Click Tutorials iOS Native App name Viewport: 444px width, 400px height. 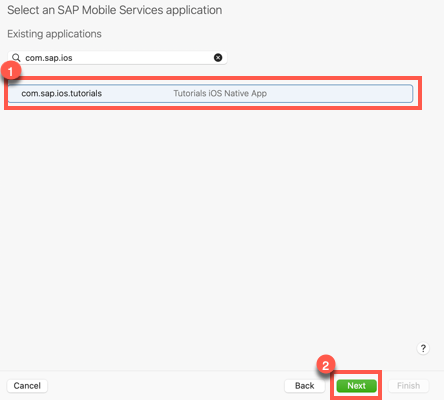click(220, 93)
